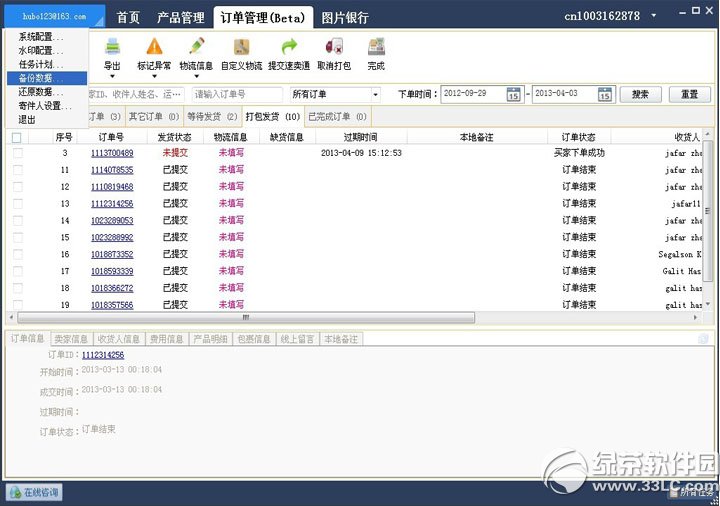Open order link 1018366272
The height and width of the screenshot is (506, 720).
pyautogui.click(x=112, y=288)
